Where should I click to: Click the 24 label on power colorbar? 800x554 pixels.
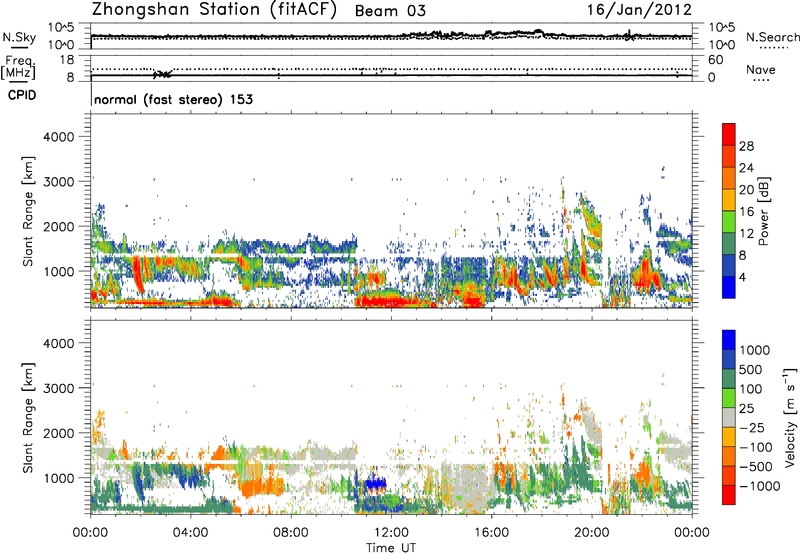click(746, 168)
